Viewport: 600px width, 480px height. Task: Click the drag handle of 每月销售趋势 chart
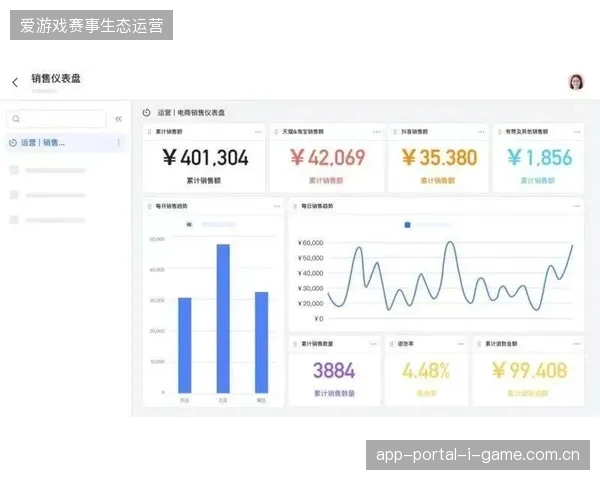pos(149,206)
